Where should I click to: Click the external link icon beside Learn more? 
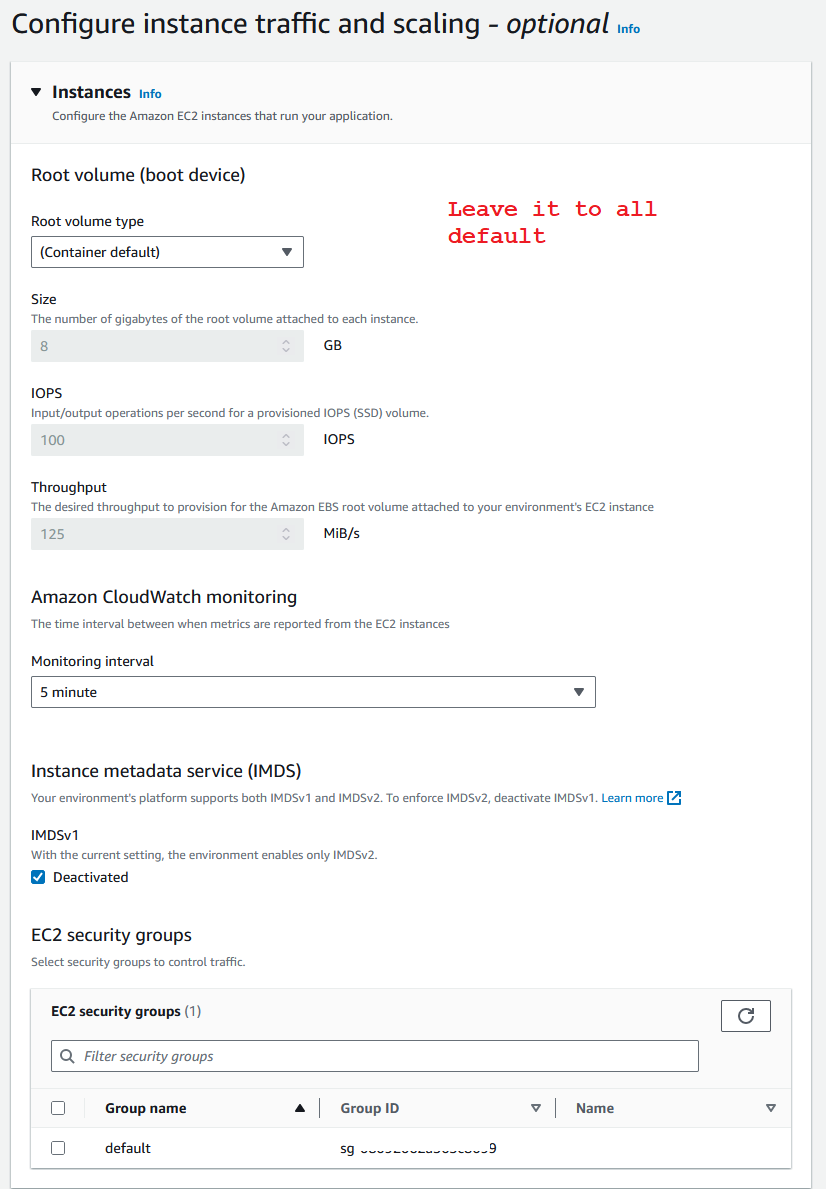click(x=674, y=798)
